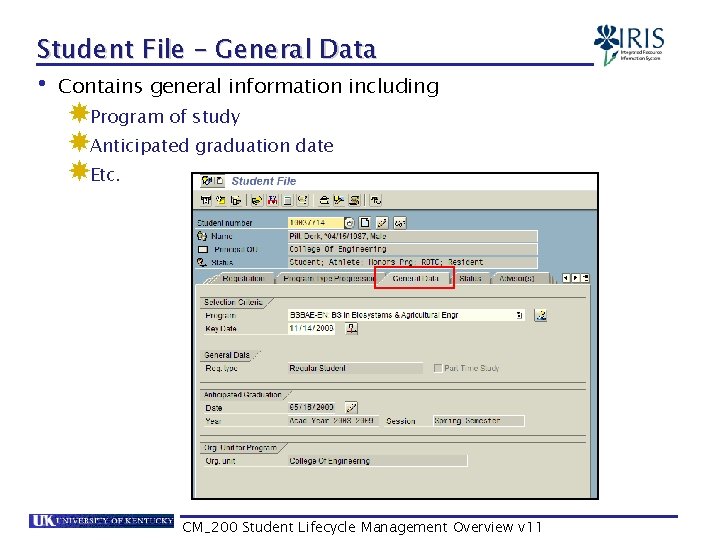720x540 pixels.
Task: Click the person icon beside Name label
Action: 202,236
